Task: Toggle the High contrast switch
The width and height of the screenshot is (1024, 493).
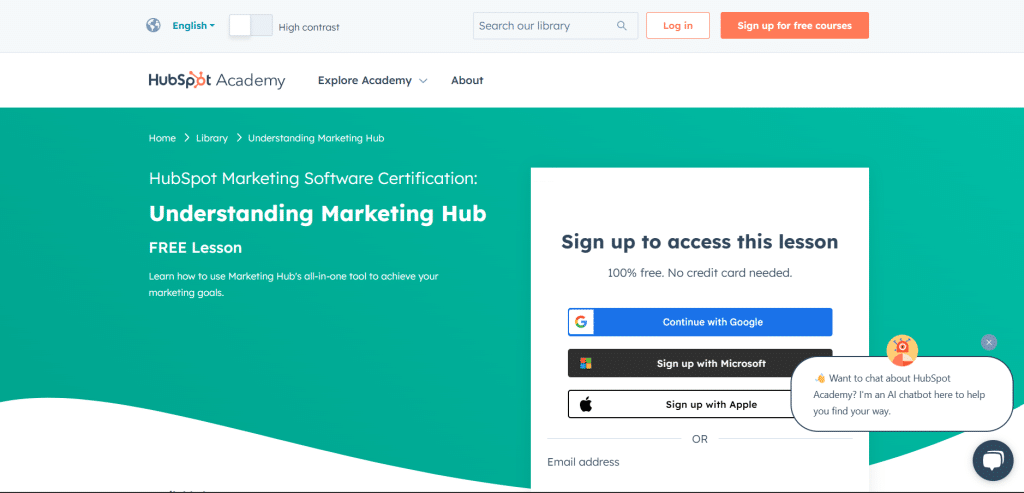Action: 251,25
